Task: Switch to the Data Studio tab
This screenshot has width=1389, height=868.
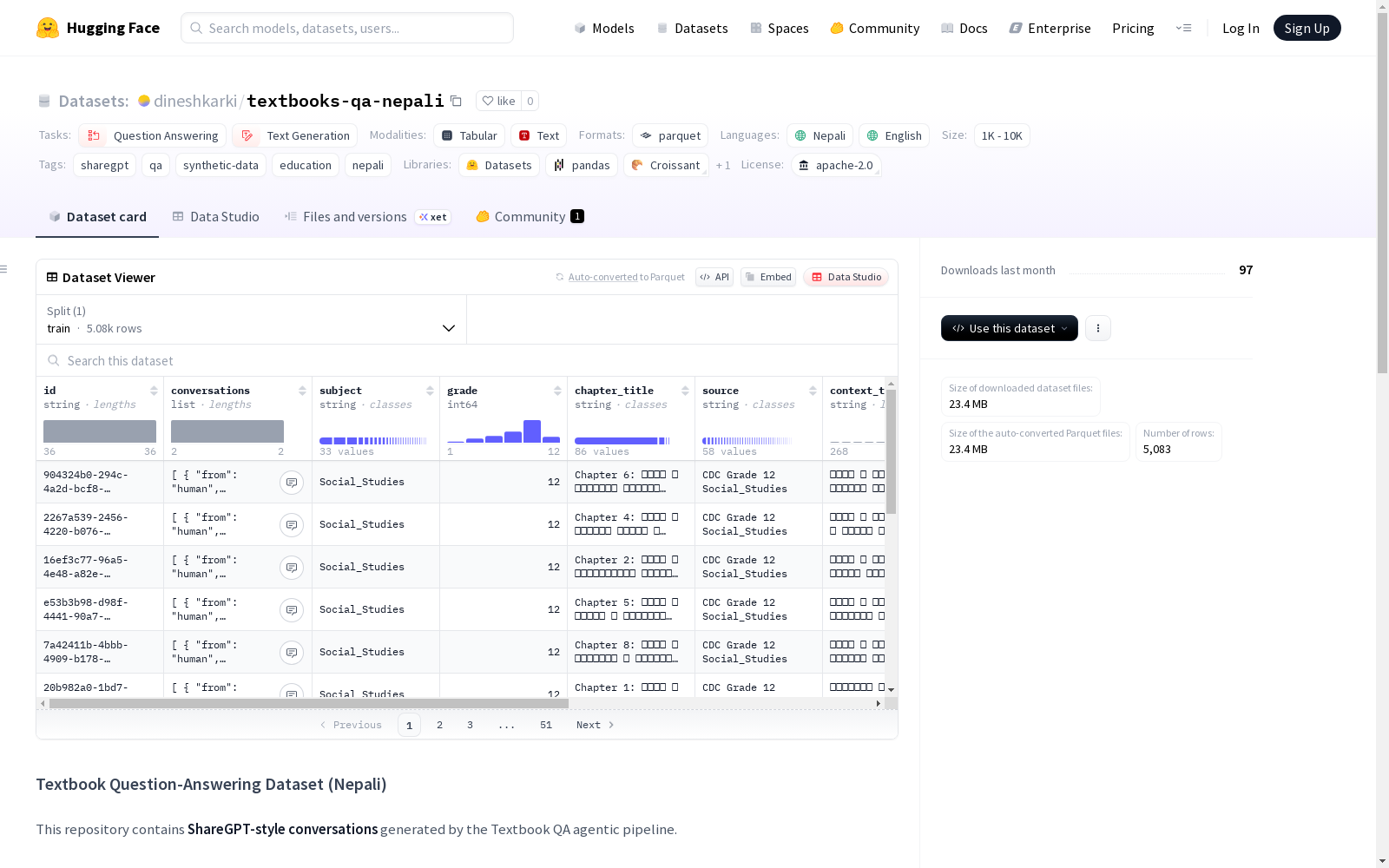Action: point(216,217)
